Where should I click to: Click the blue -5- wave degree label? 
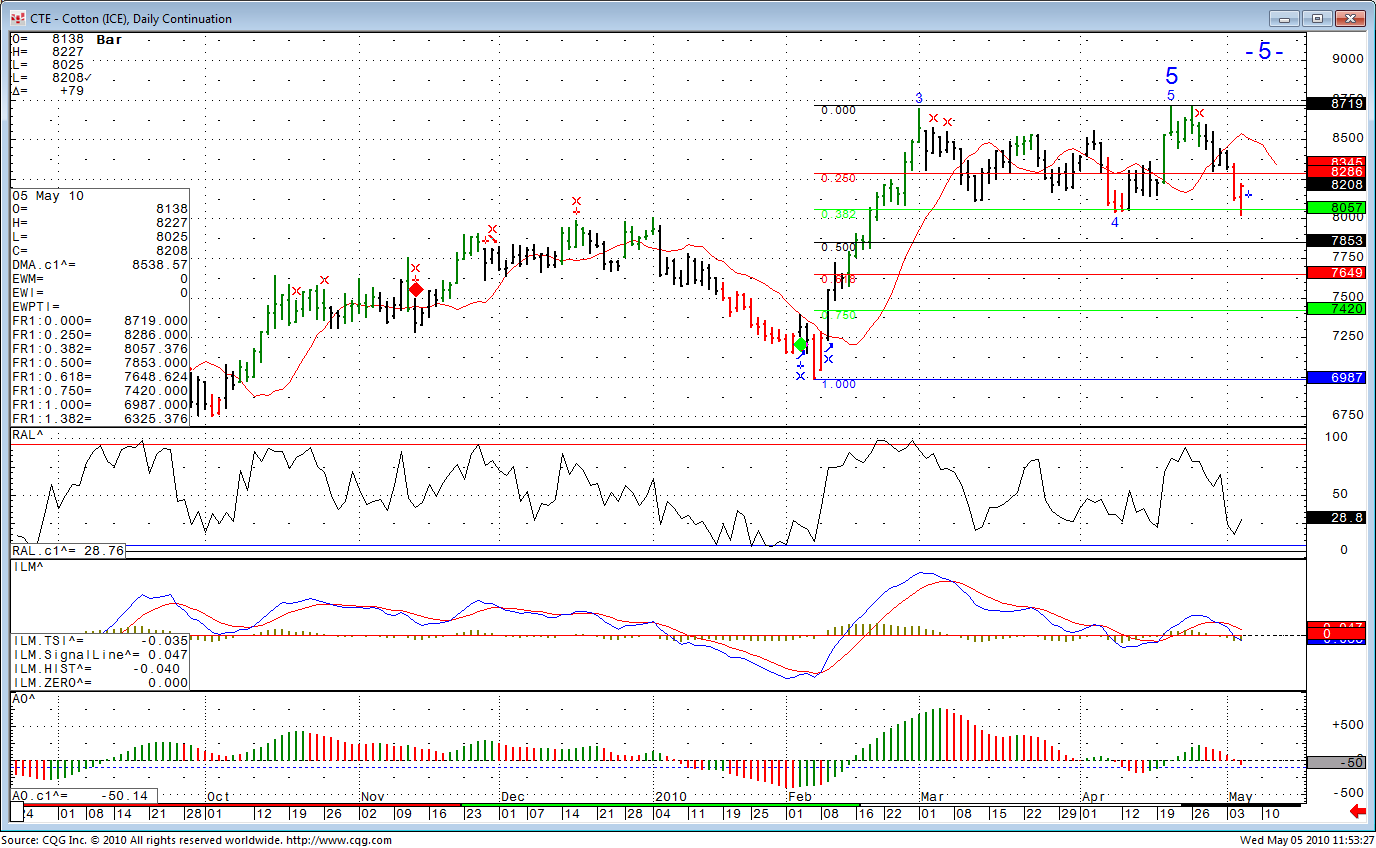tap(1264, 52)
